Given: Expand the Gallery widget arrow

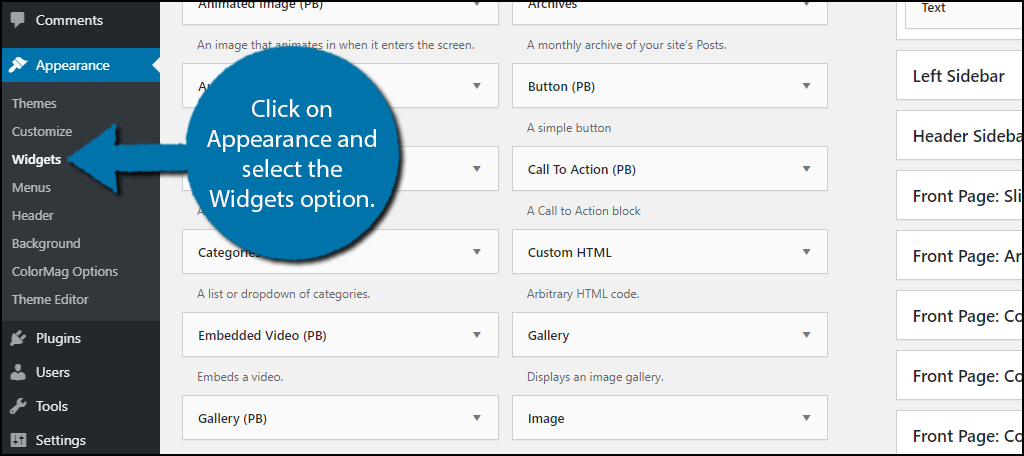Looking at the screenshot, I should click(807, 334).
